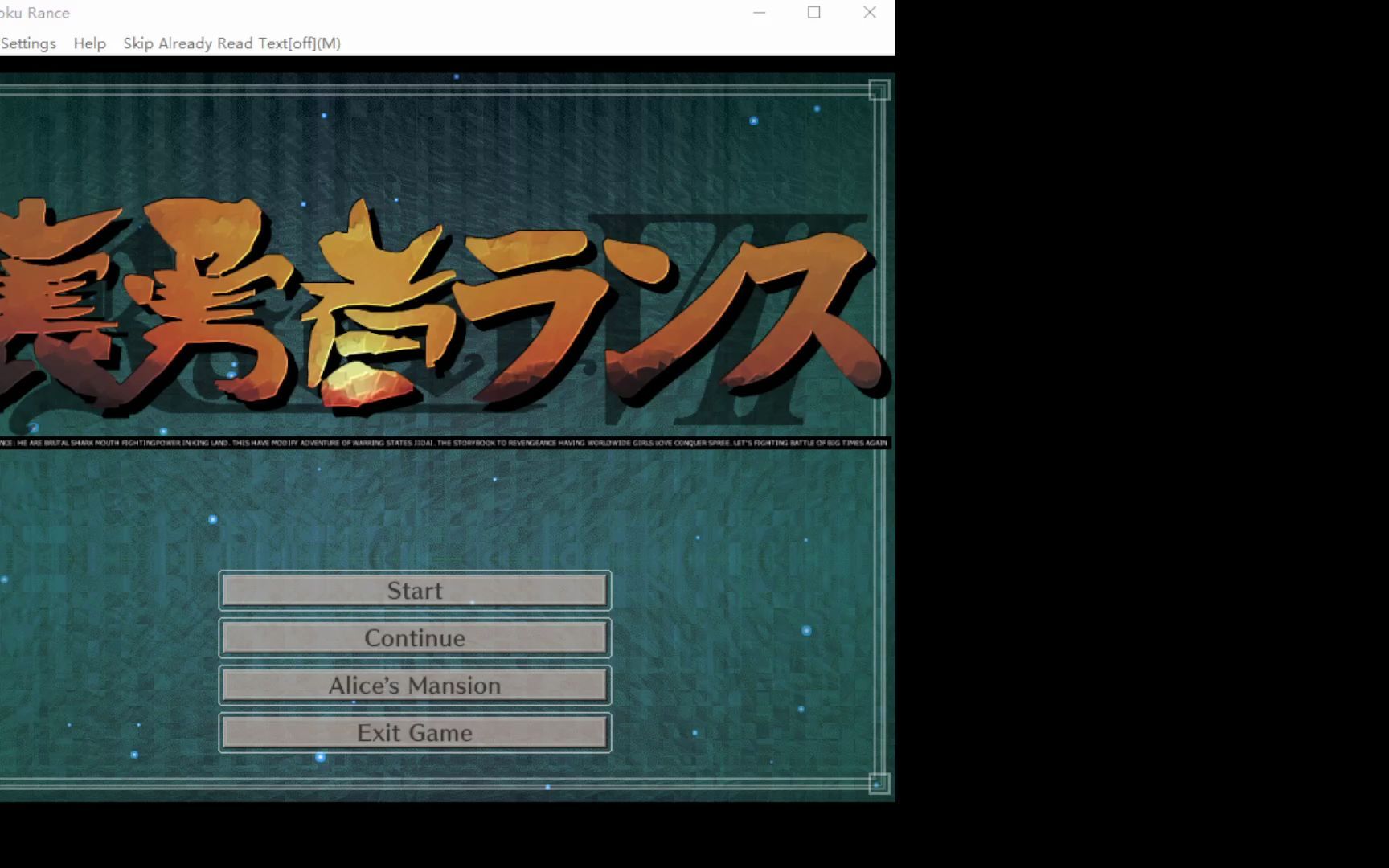
Task: Choose Exit Game
Action: (x=415, y=733)
